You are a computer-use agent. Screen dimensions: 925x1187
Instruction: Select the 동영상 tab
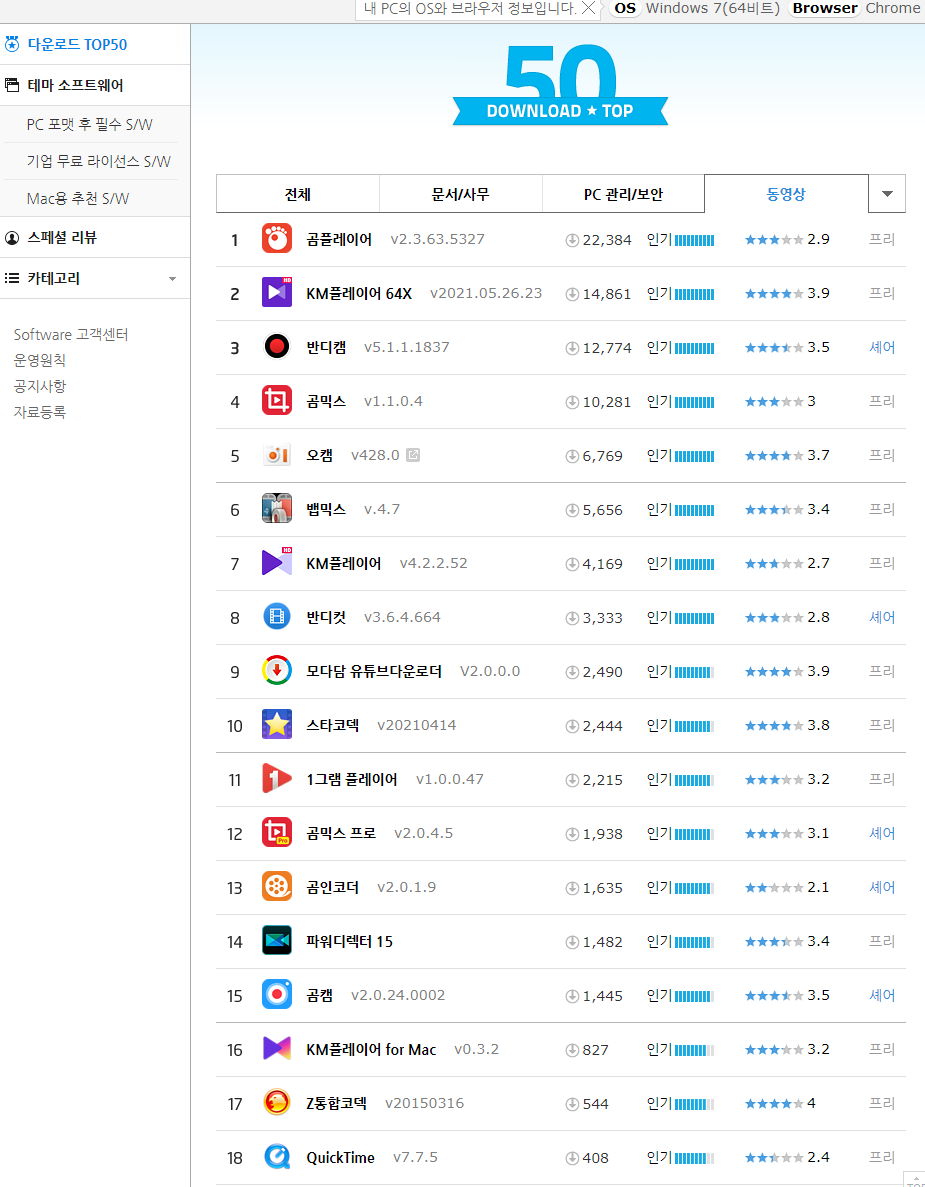(x=786, y=194)
